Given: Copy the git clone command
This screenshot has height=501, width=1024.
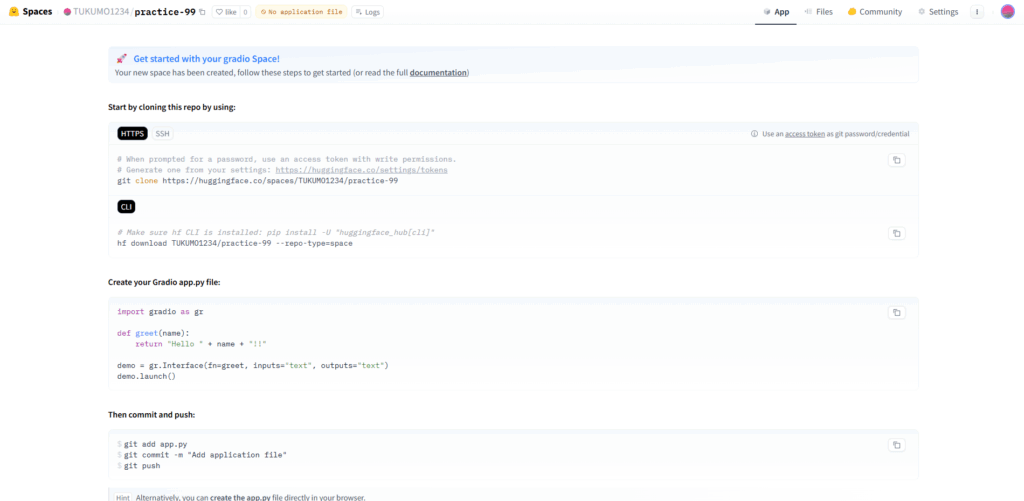Looking at the screenshot, I should click(x=896, y=160).
